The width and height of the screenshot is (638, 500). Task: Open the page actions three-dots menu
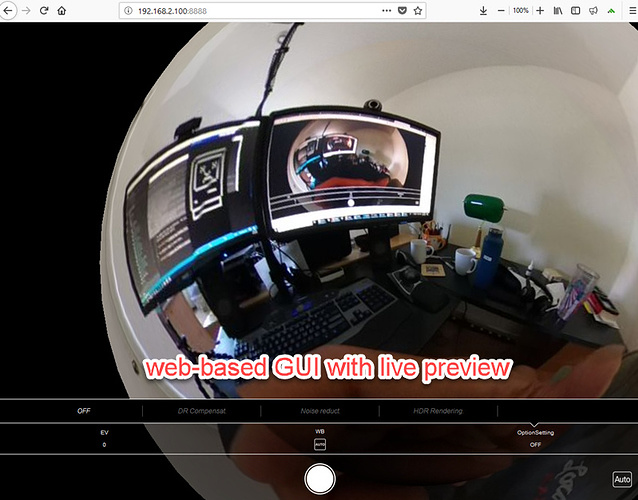[x=387, y=11]
